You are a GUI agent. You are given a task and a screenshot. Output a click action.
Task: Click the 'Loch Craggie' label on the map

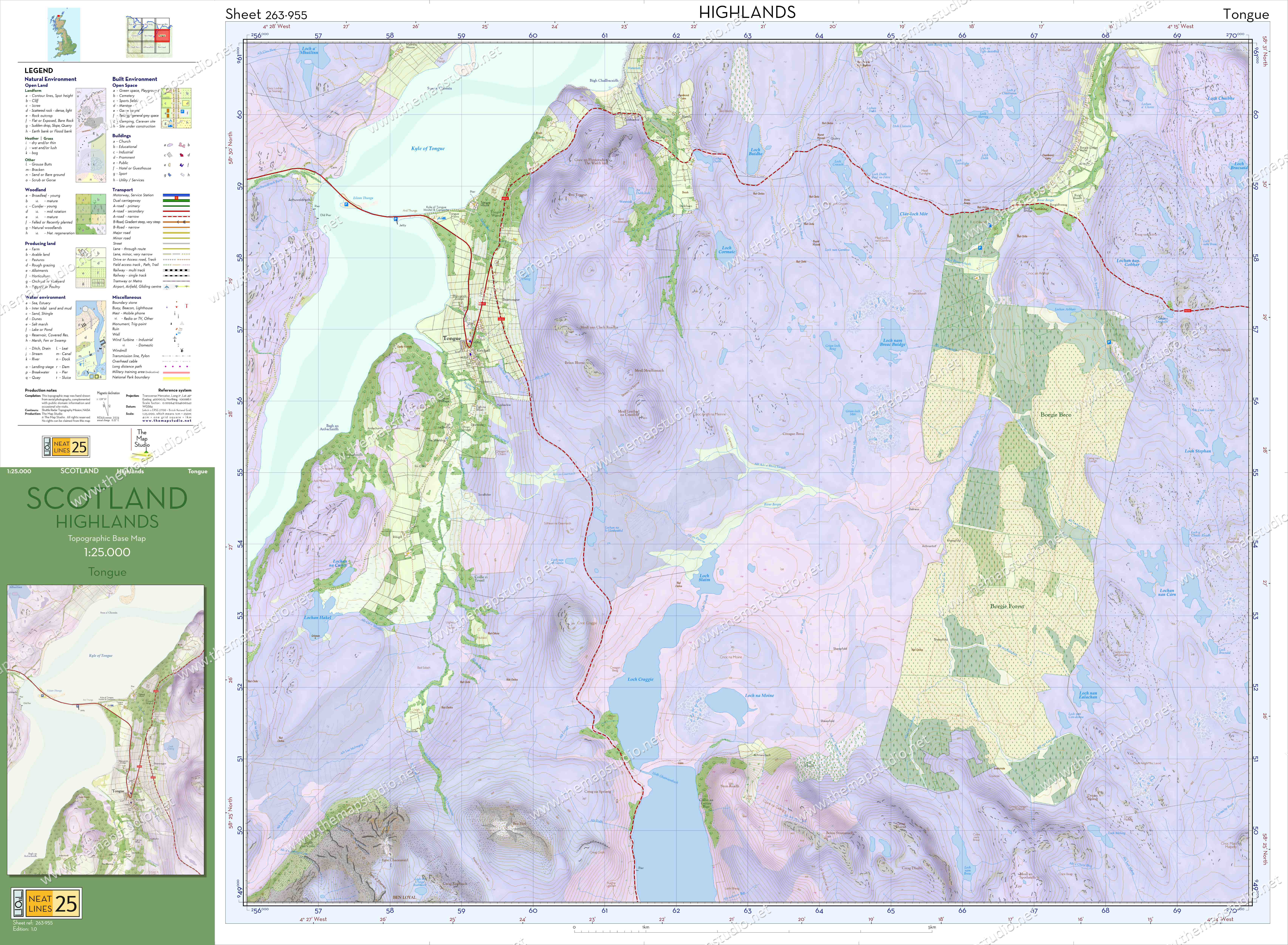[640, 680]
